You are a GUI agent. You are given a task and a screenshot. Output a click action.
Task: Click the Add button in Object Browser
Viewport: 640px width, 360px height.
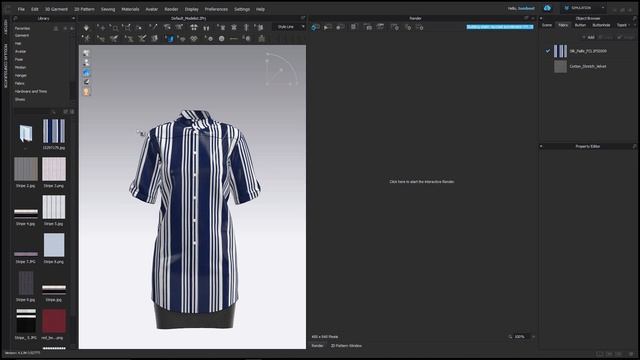tap(589, 37)
